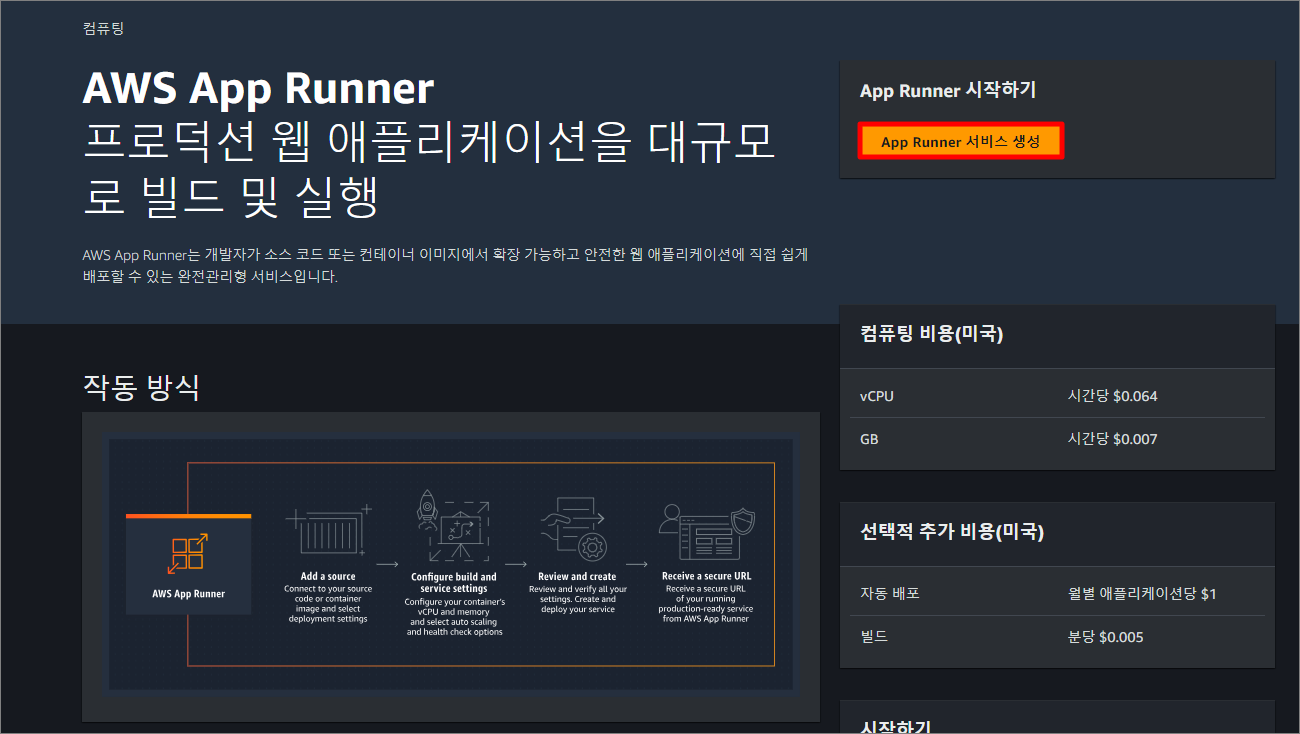Click the AWS App Runner main heading
The width and height of the screenshot is (1300, 734).
click(258, 89)
